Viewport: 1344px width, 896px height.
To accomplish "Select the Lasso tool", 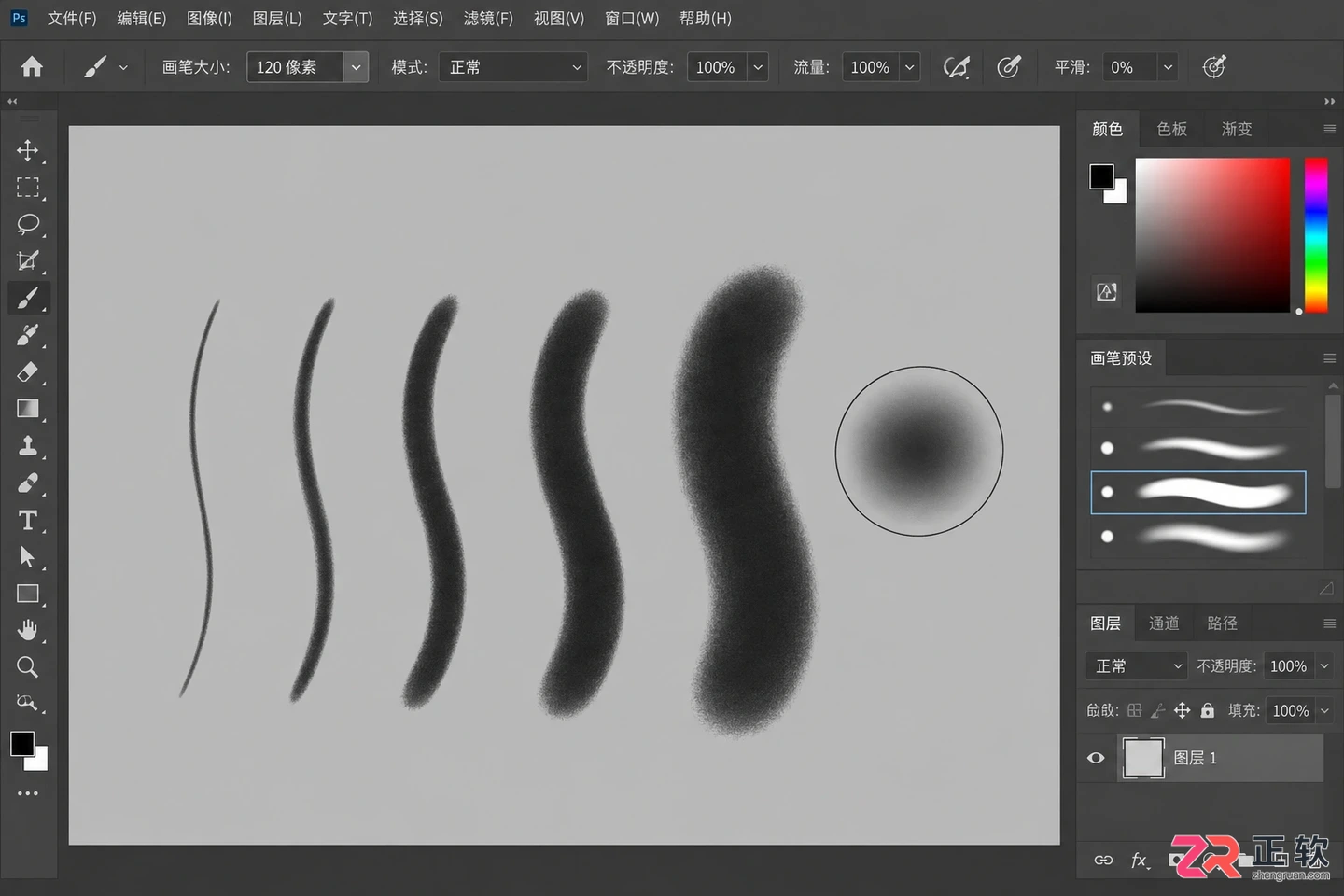I will (x=28, y=224).
